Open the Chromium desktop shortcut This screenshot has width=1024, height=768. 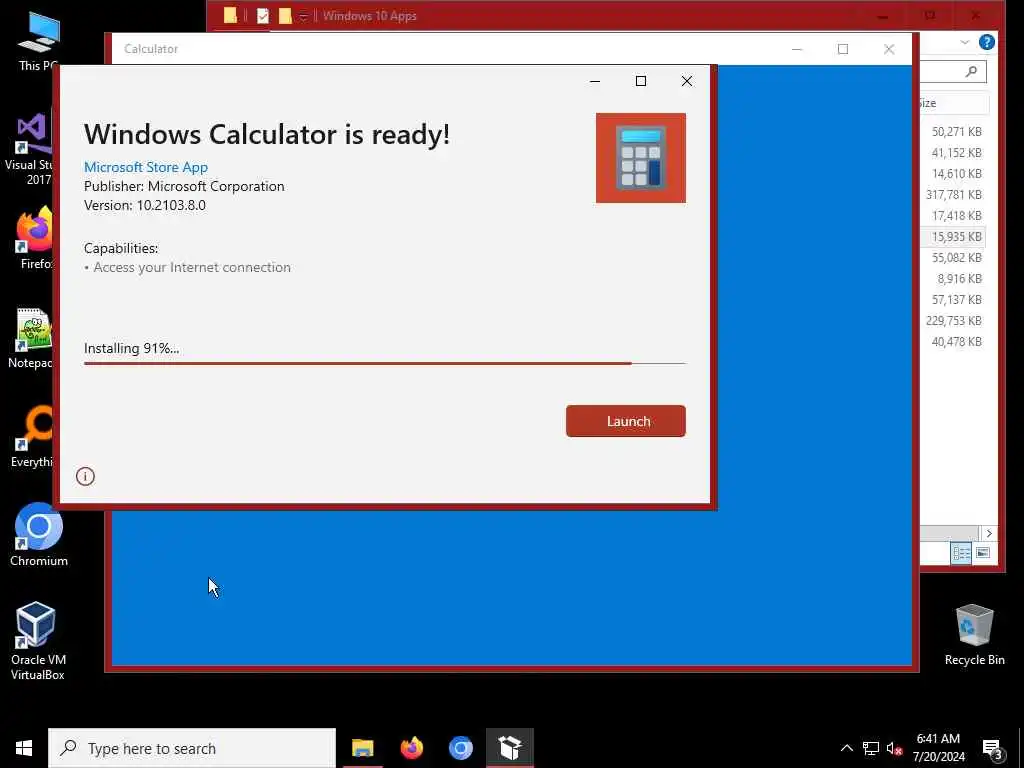pos(39,535)
